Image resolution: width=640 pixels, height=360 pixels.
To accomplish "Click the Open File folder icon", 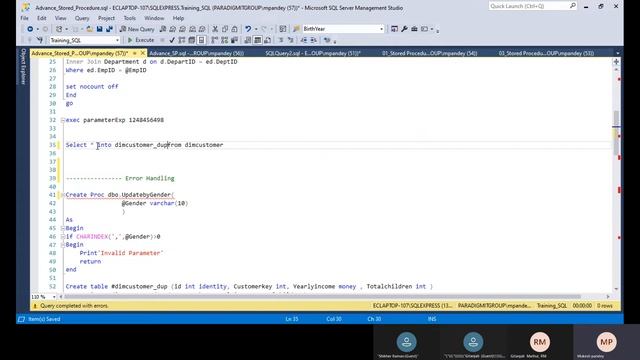I will coord(89,29).
